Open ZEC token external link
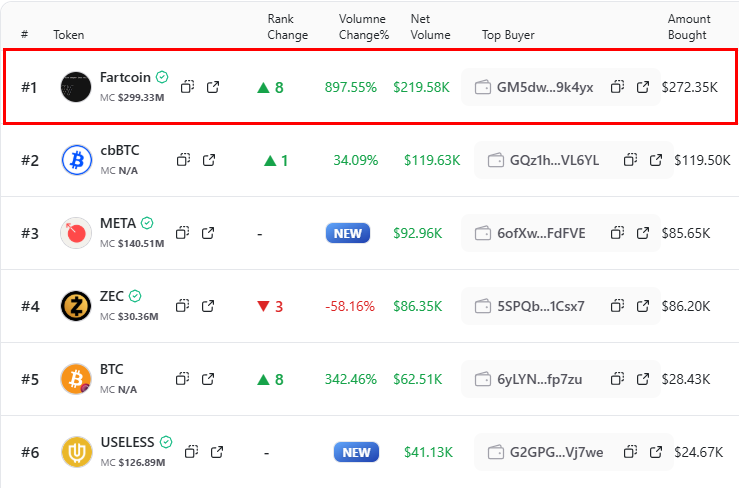This screenshot has height=488, width=739. (x=208, y=306)
